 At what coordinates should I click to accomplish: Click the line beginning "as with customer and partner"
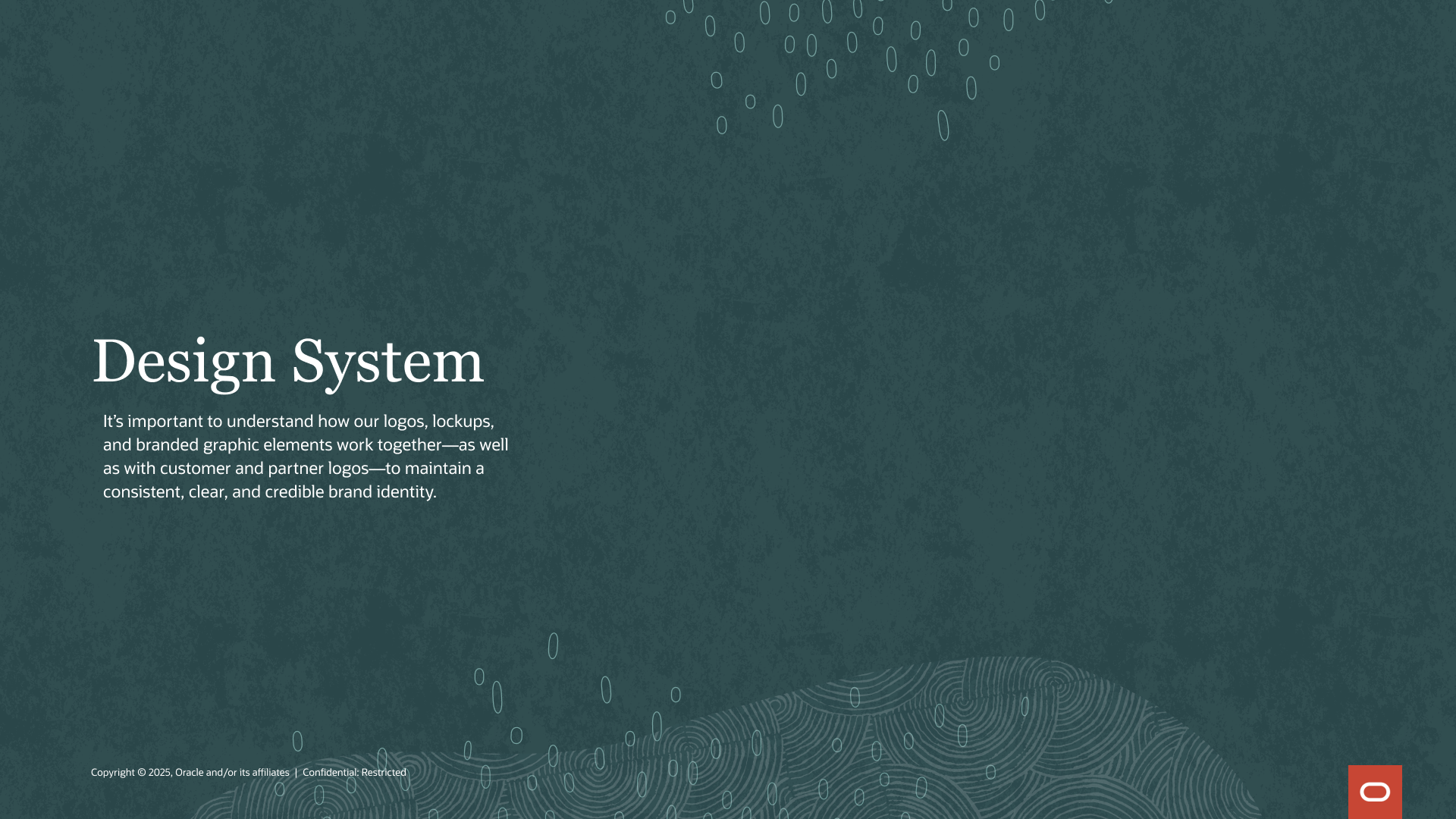pos(293,469)
